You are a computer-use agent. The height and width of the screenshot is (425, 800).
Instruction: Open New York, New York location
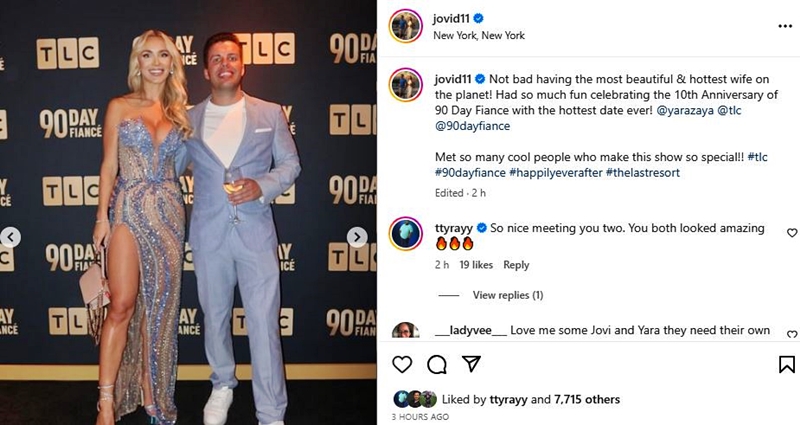(479, 35)
